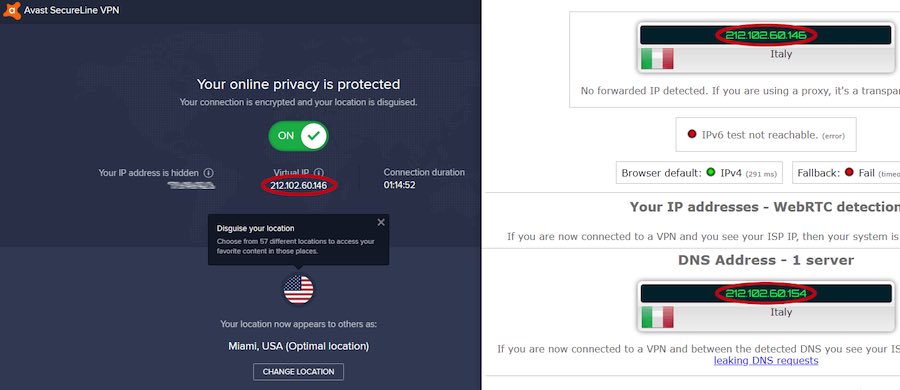Click the connection duration timer

[399, 185]
